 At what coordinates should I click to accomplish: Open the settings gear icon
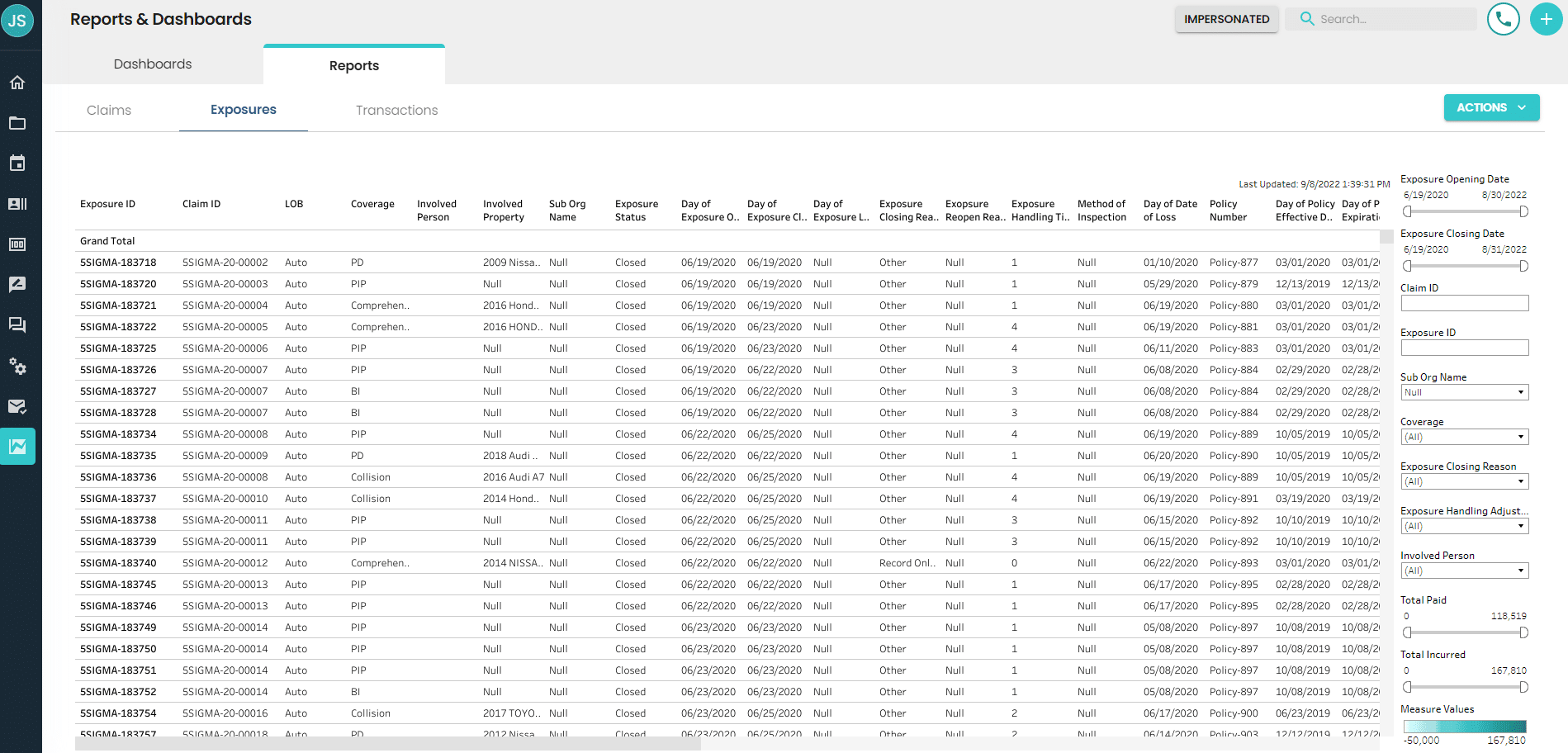(x=17, y=367)
